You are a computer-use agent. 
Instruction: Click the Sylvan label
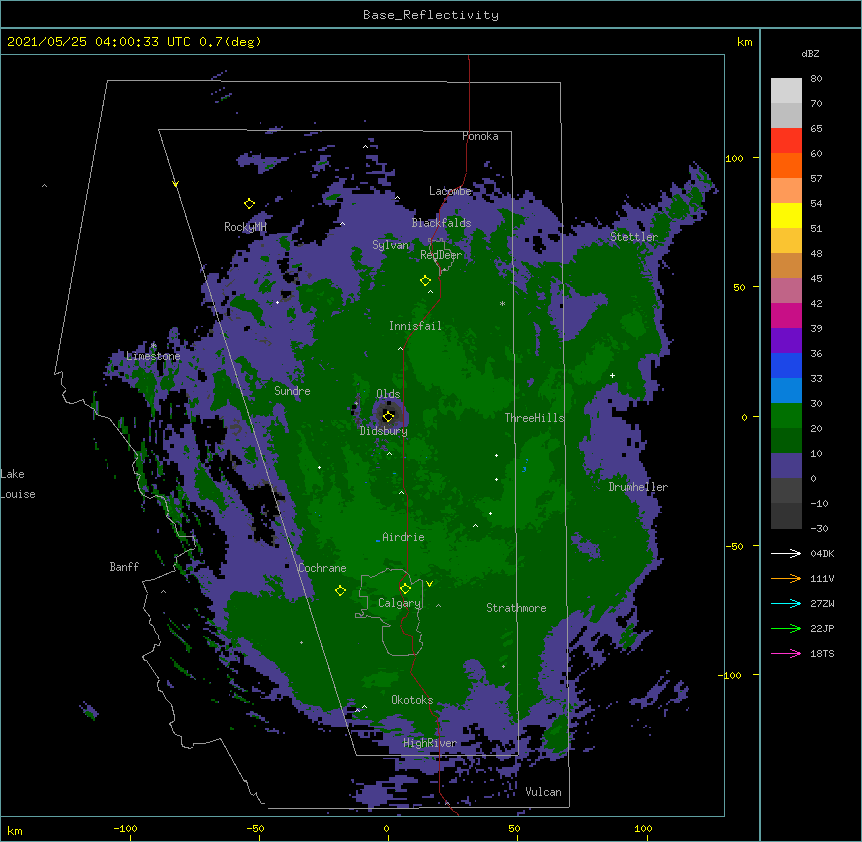coord(390,245)
